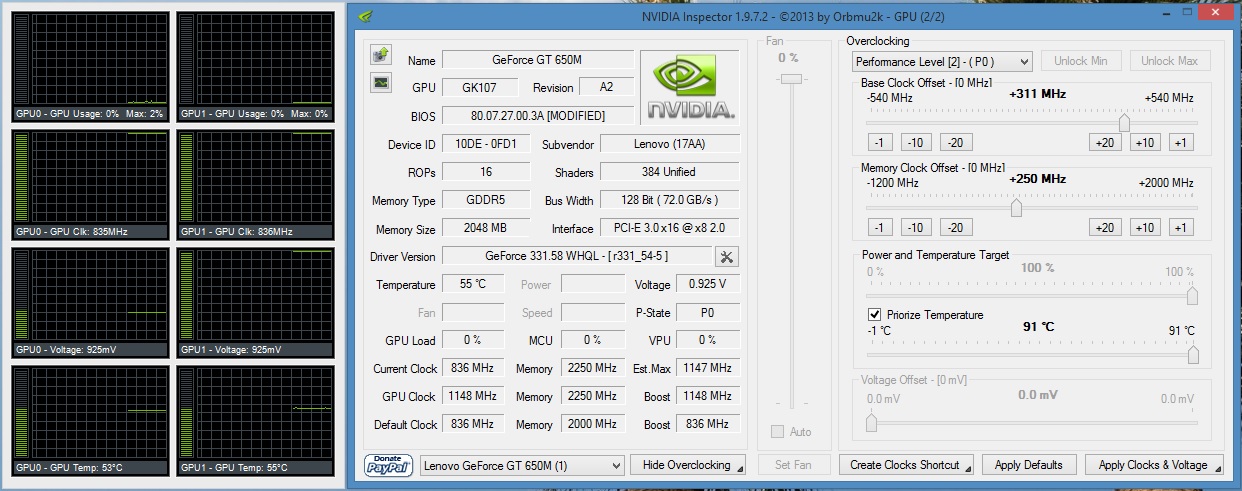Viewport: 1242px width, 491px height.
Task: Increase base clock offset by 20 MHz
Action: pyautogui.click(x=1105, y=142)
